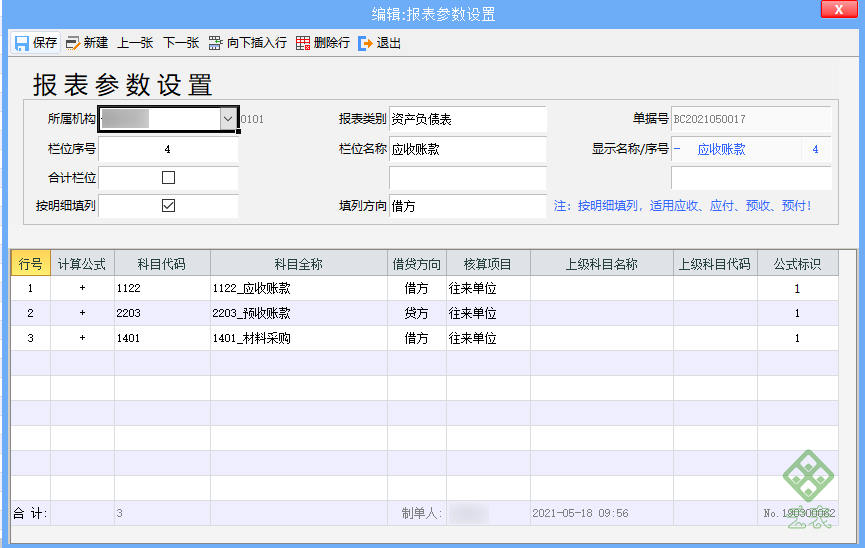The image size is (865, 548).
Task: Click the 栏位序号 field showing 4
Action: (x=168, y=149)
